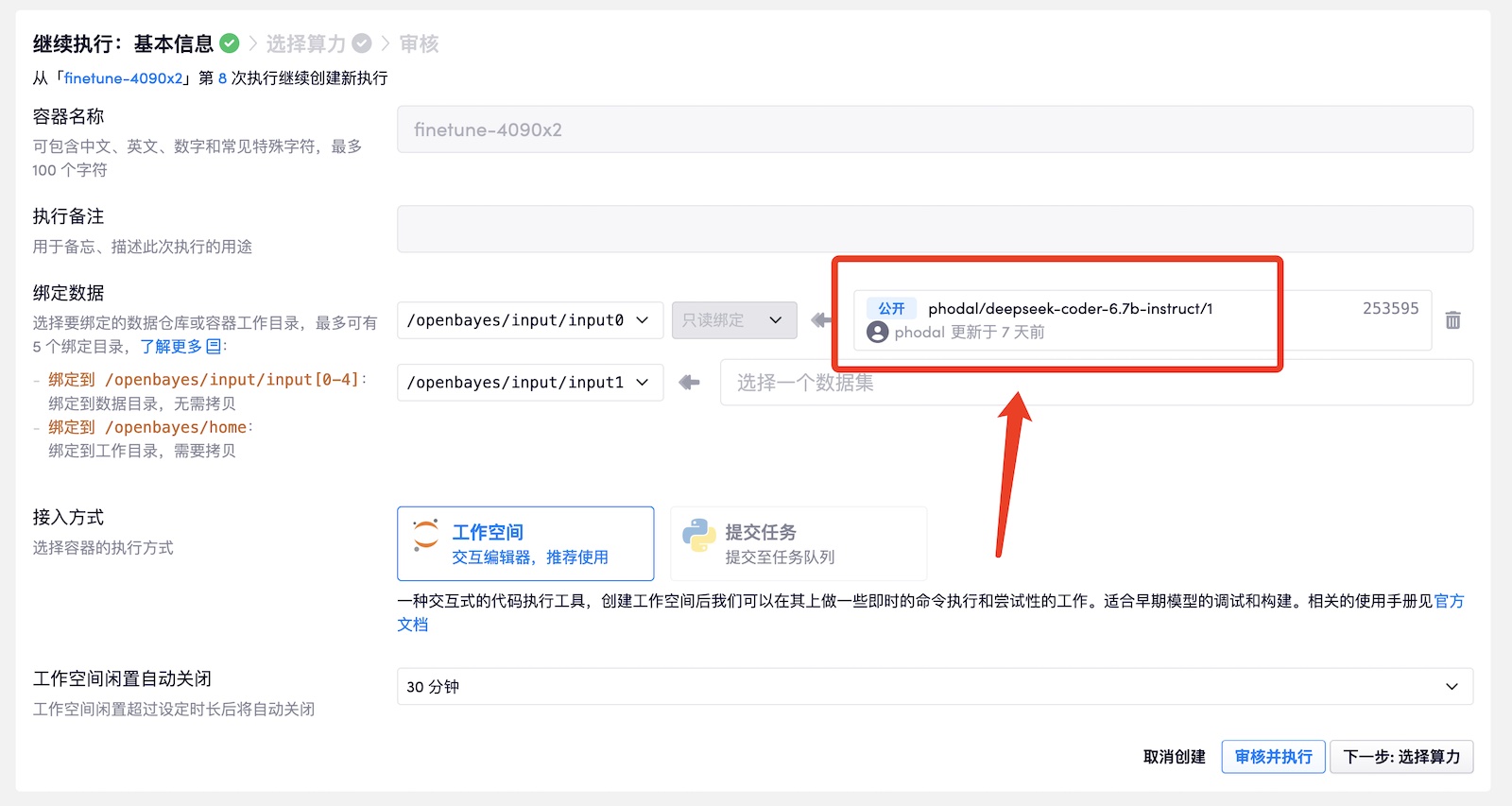Click the 公开 tag on the dataset

[x=891, y=309]
